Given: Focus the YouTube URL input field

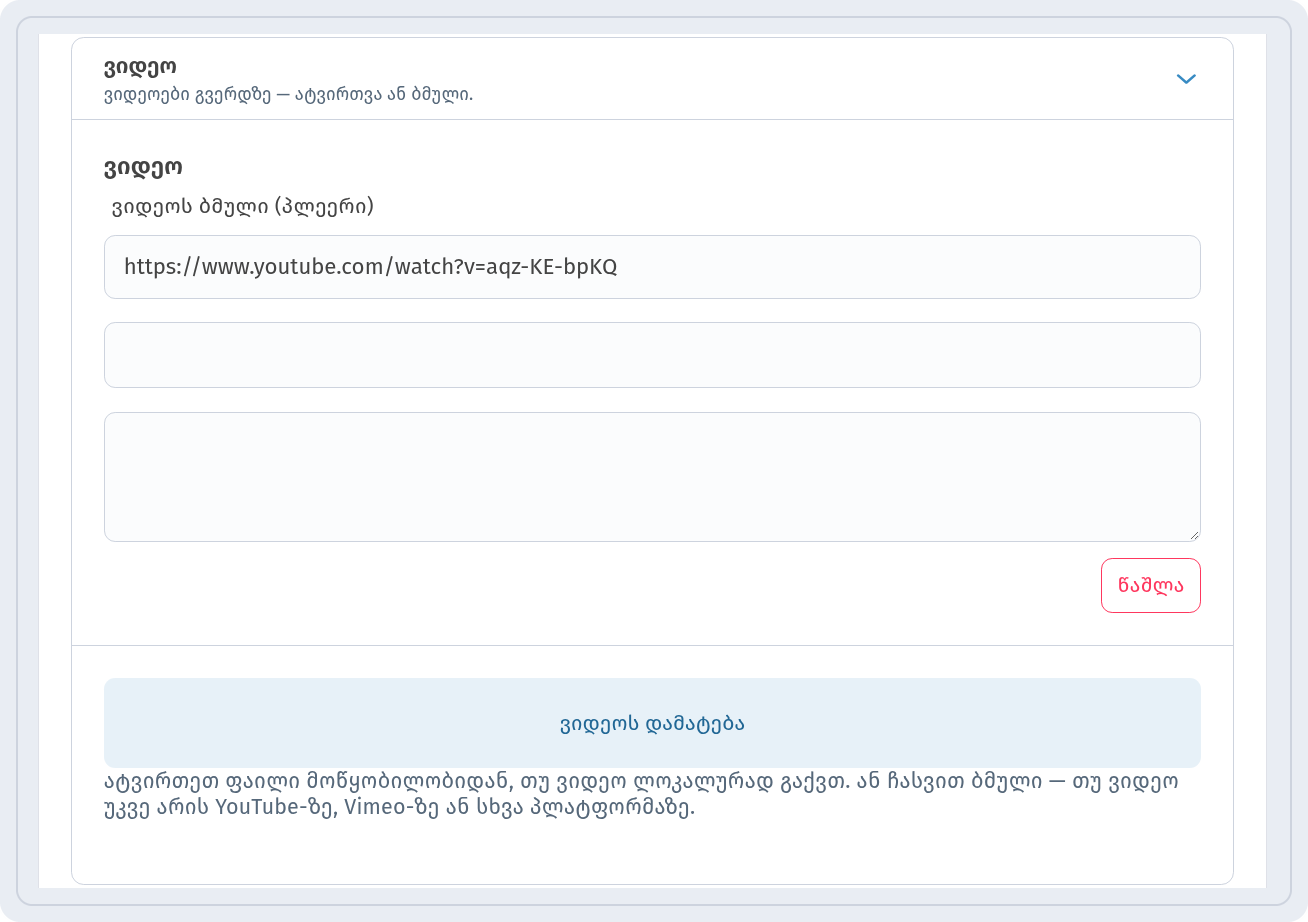Looking at the screenshot, I should (x=652, y=267).
